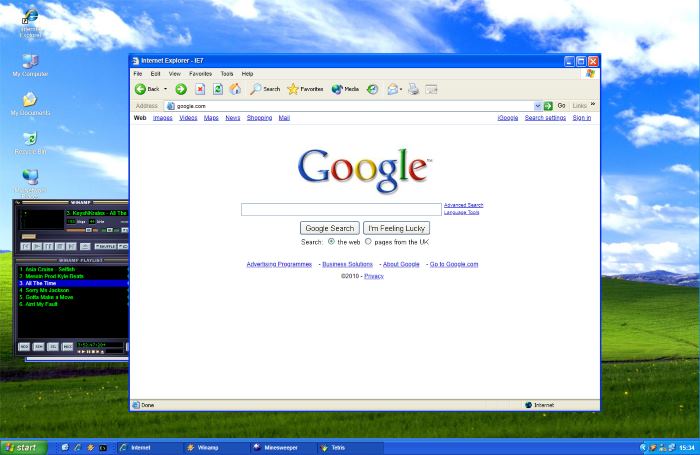700x455 pixels.
Task: Open the Favorites menu in the menu bar
Action: point(200,73)
